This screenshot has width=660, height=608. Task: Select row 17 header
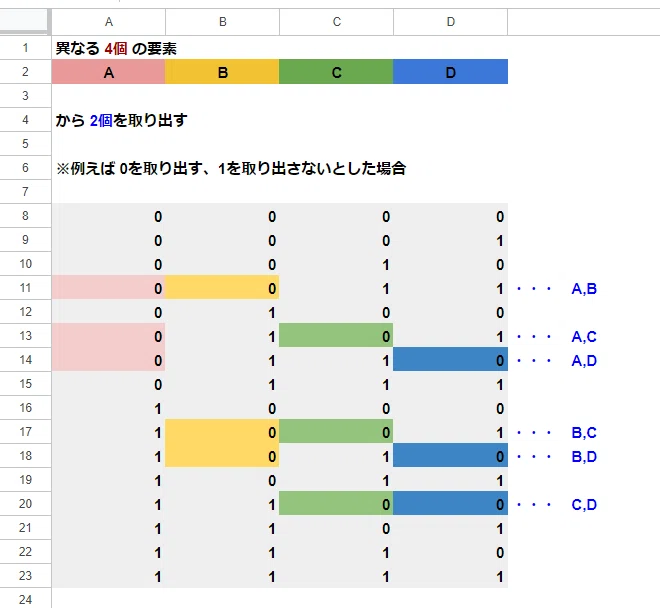click(x=25, y=432)
